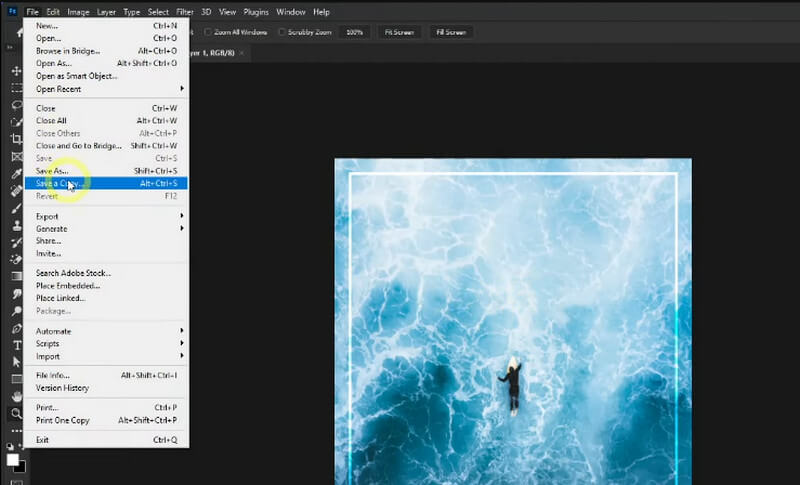Choose Open... from the File menu
Screen dimensions: 800x485
click(x=106, y=38)
